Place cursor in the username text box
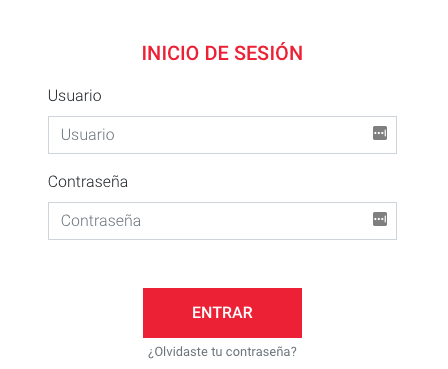 [222, 135]
